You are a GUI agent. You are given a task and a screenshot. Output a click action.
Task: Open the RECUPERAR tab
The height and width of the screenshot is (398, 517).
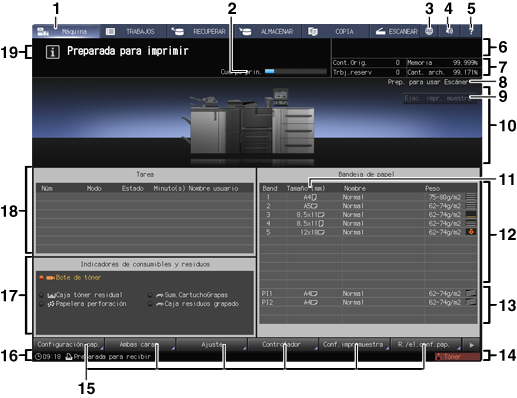pyautogui.click(x=201, y=32)
